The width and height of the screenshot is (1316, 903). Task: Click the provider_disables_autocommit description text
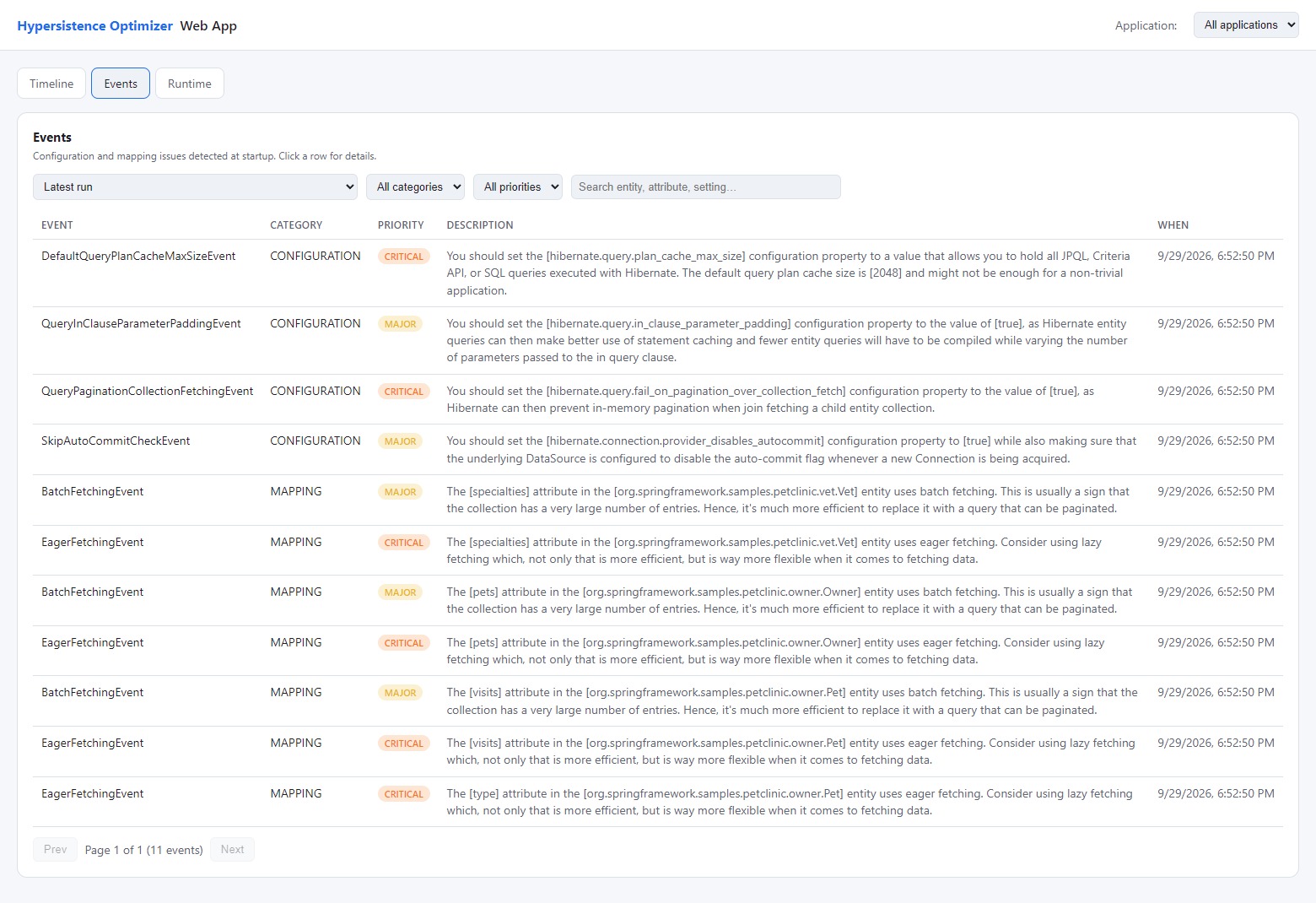point(791,450)
